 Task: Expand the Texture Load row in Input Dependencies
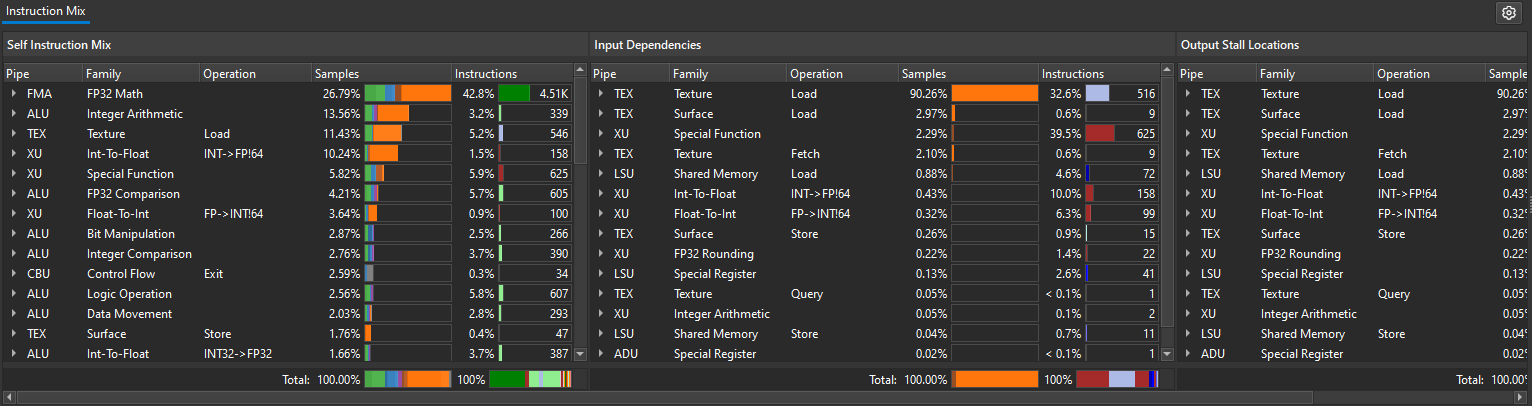[601, 94]
